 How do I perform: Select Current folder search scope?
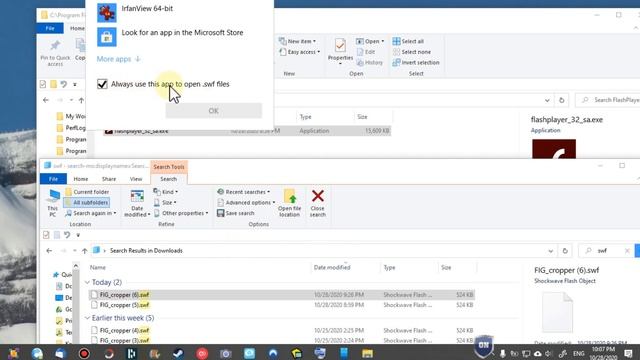point(87,192)
